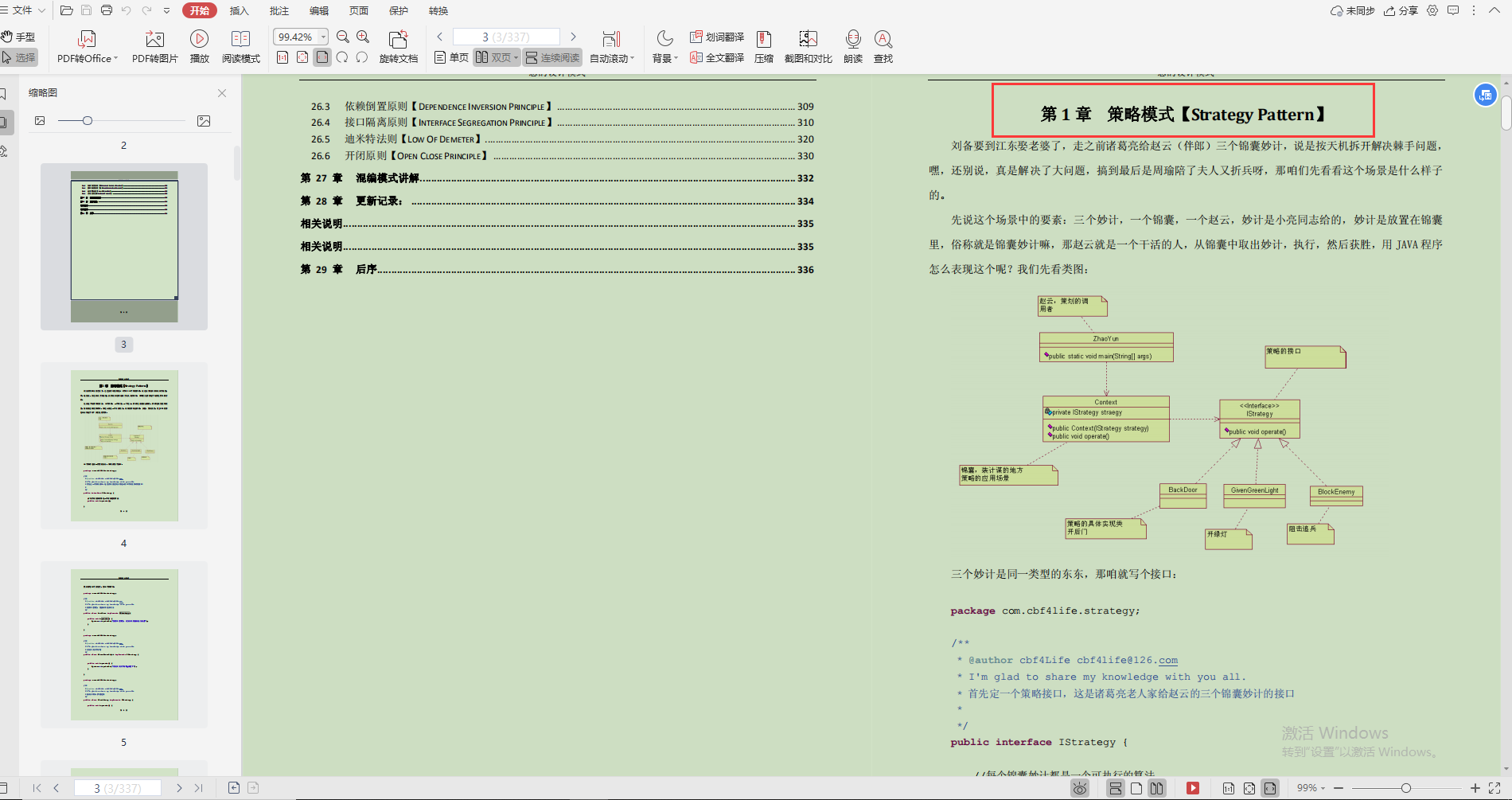Image resolution: width=1512 pixels, height=800 pixels.
Task: Open the 页面 tab
Action: [x=359, y=10]
